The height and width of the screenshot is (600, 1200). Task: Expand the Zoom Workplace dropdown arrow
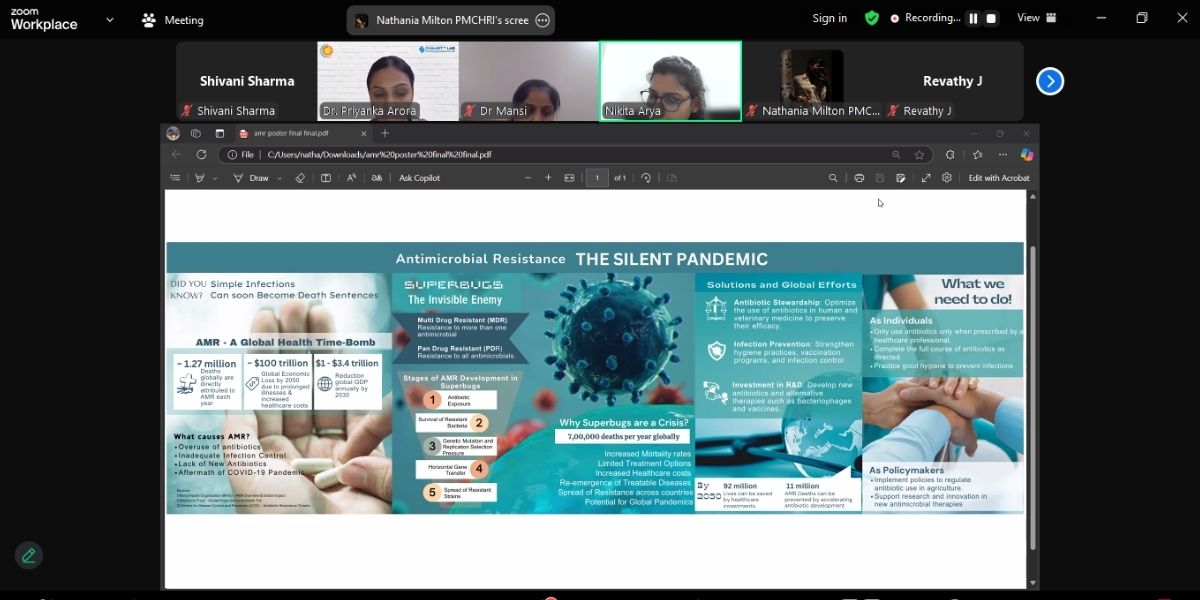point(109,20)
